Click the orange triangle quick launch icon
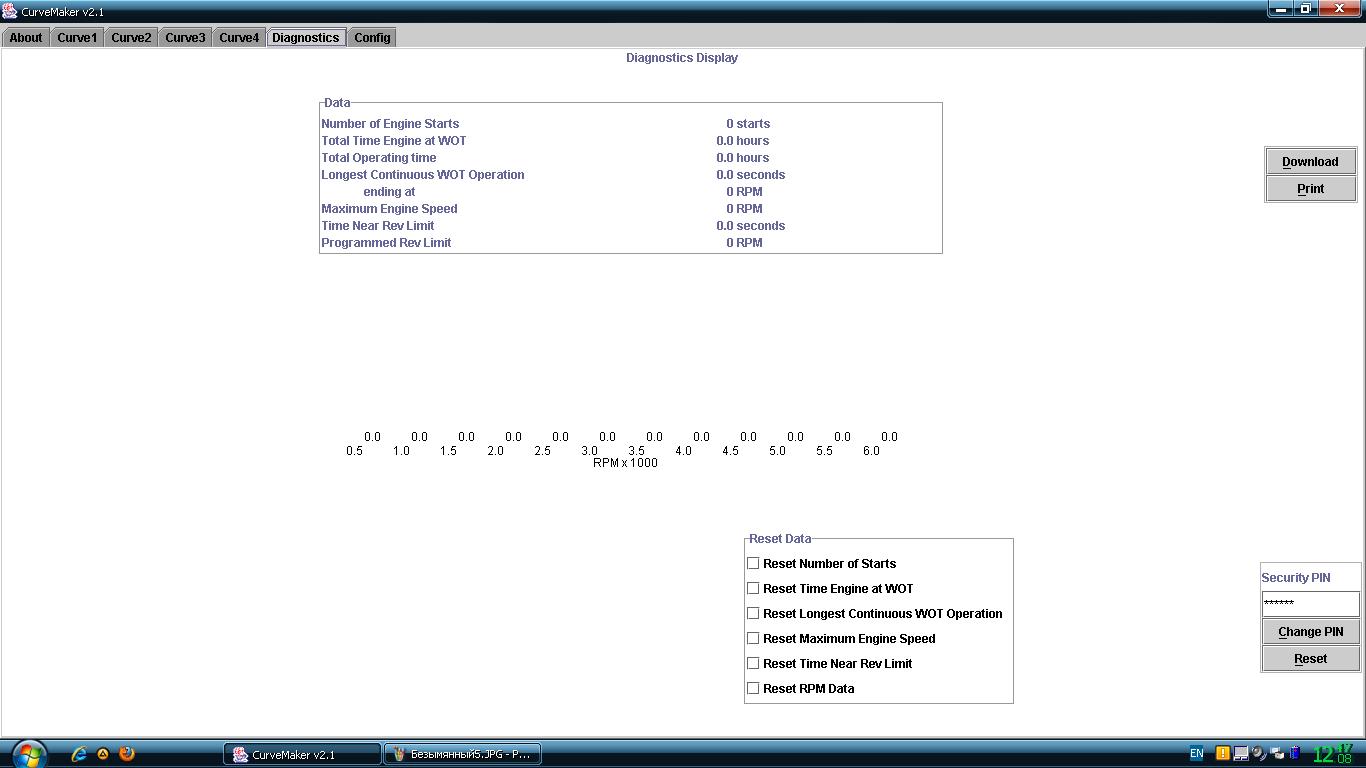1366x768 pixels. point(103,754)
